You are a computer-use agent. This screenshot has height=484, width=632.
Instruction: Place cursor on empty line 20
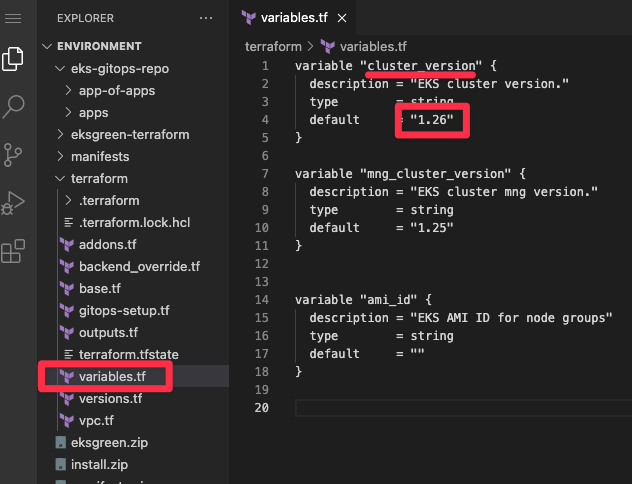point(463,408)
